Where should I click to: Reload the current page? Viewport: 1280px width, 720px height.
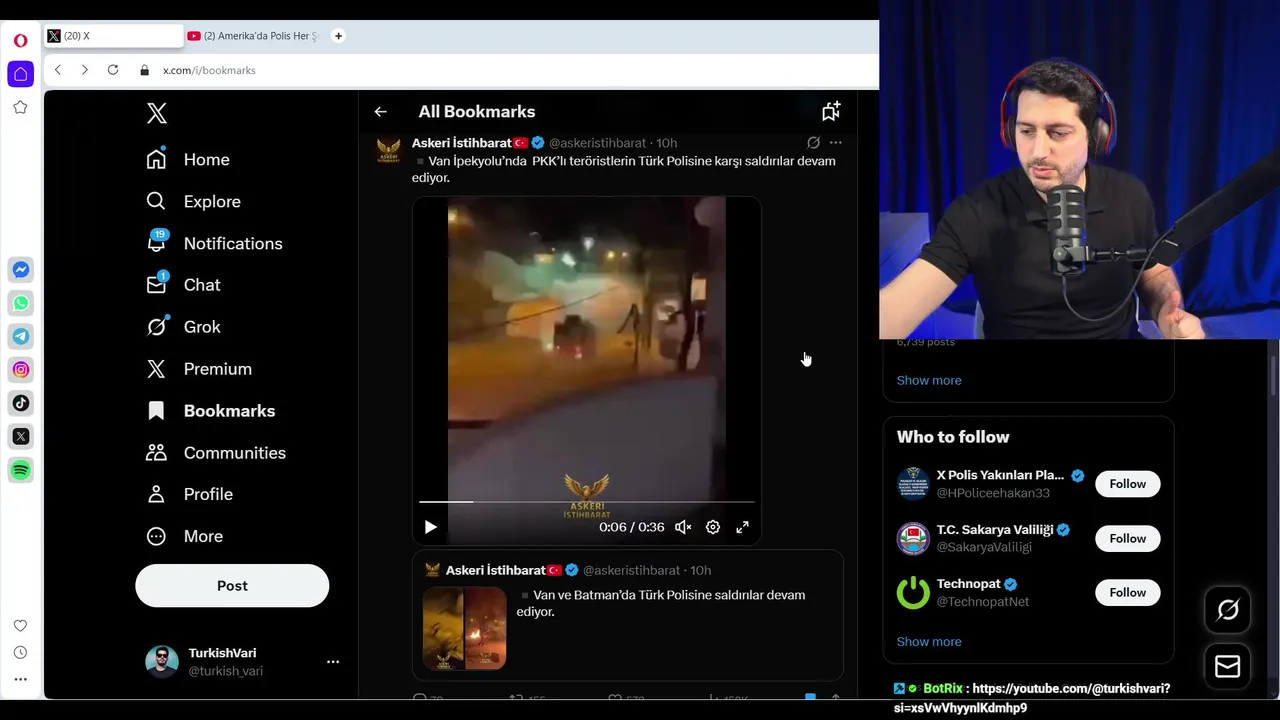(x=113, y=70)
